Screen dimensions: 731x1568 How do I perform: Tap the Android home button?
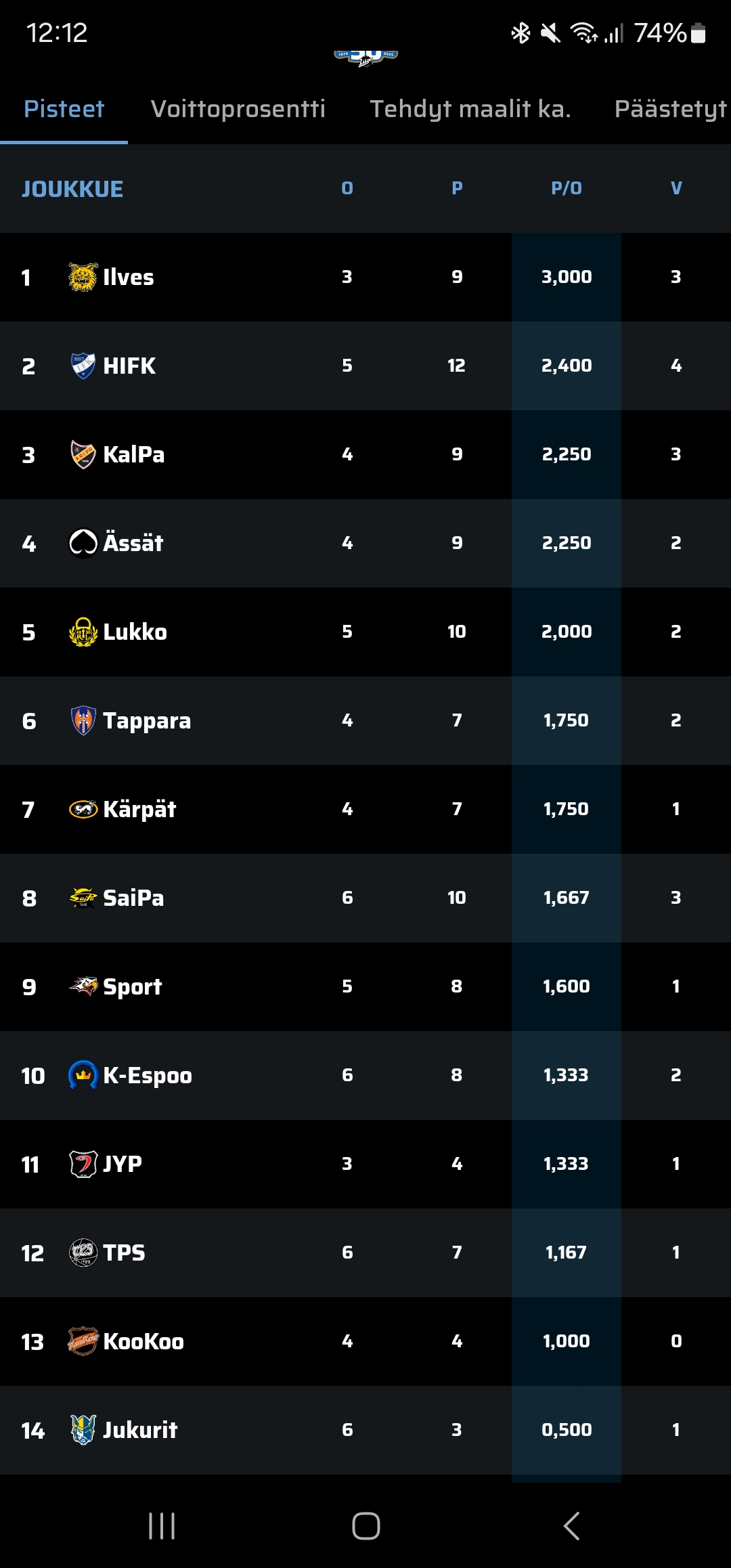click(x=365, y=1526)
